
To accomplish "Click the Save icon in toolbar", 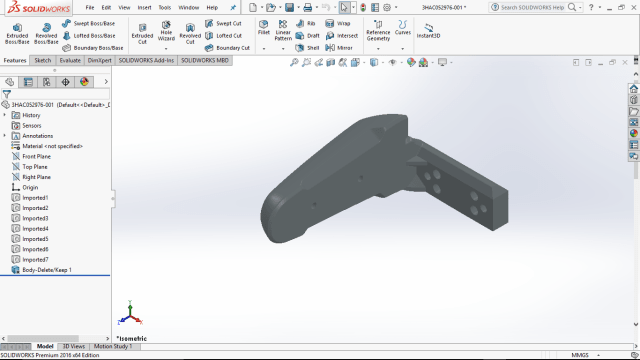I will [x=289, y=7].
